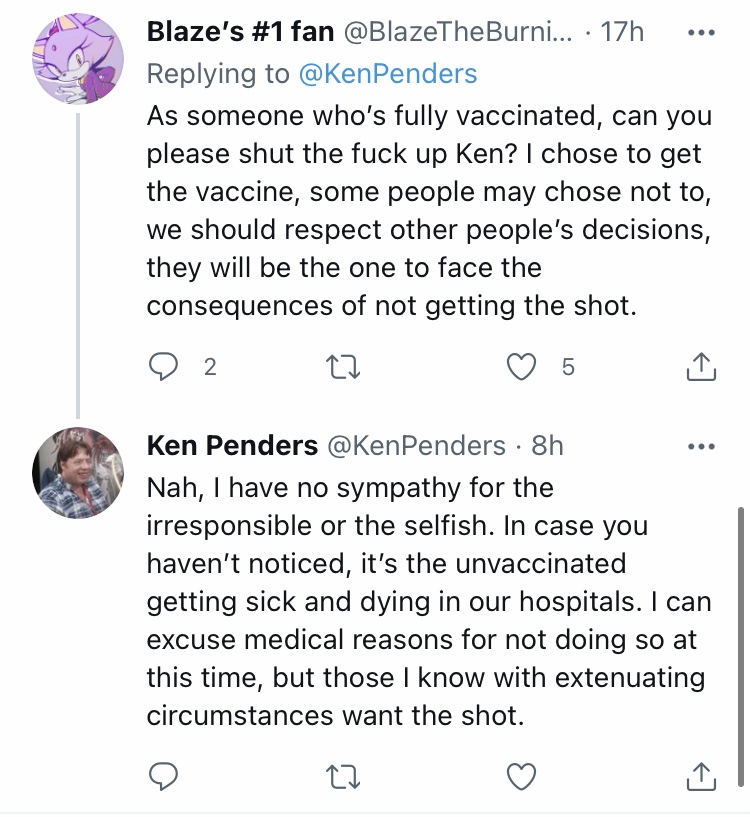Click the 17h tweet timestamp

(622, 32)
